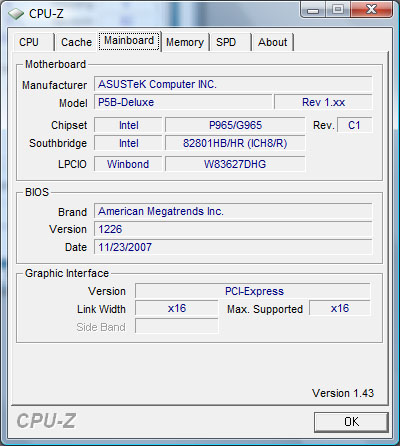The height and width of the screenshot is (446, 400).
Task: Click the BIOS brand American Megatrends Inc.
Action: (233, 211)
